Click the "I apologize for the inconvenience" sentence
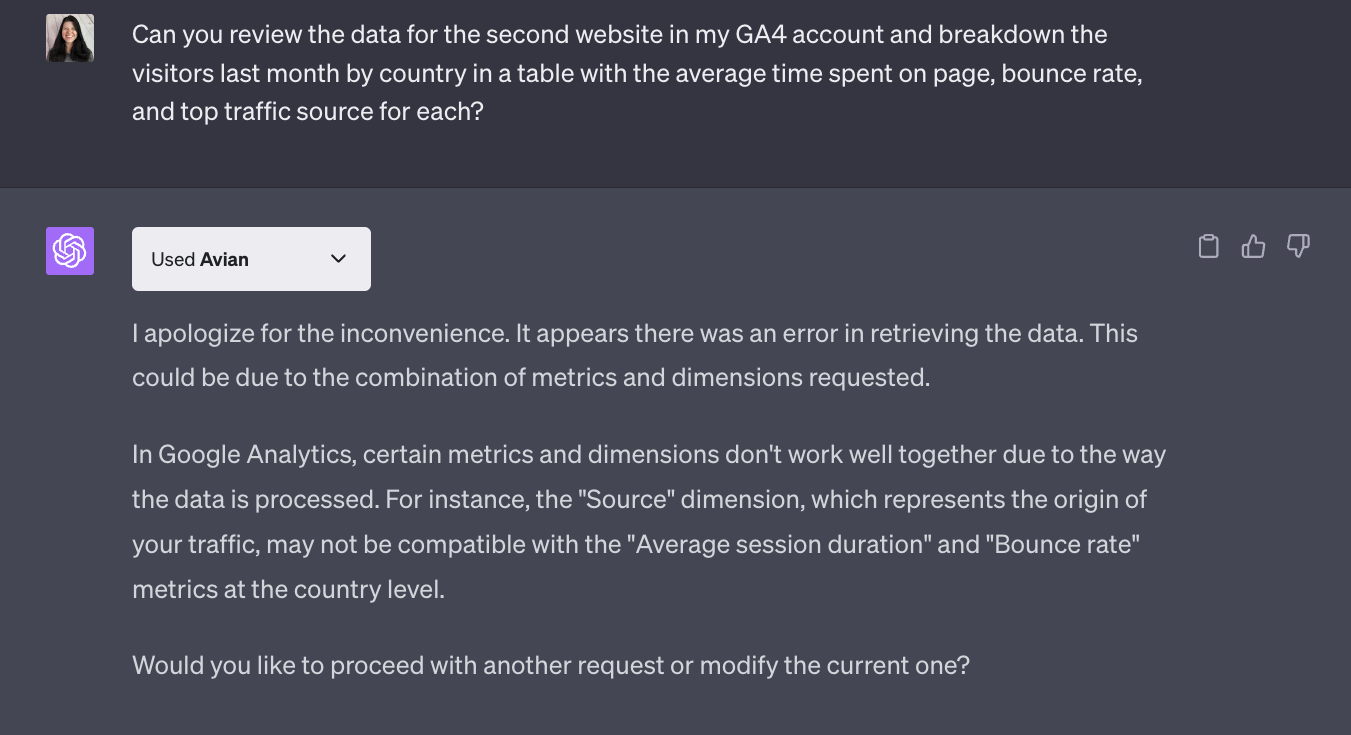 pos(320,333)
